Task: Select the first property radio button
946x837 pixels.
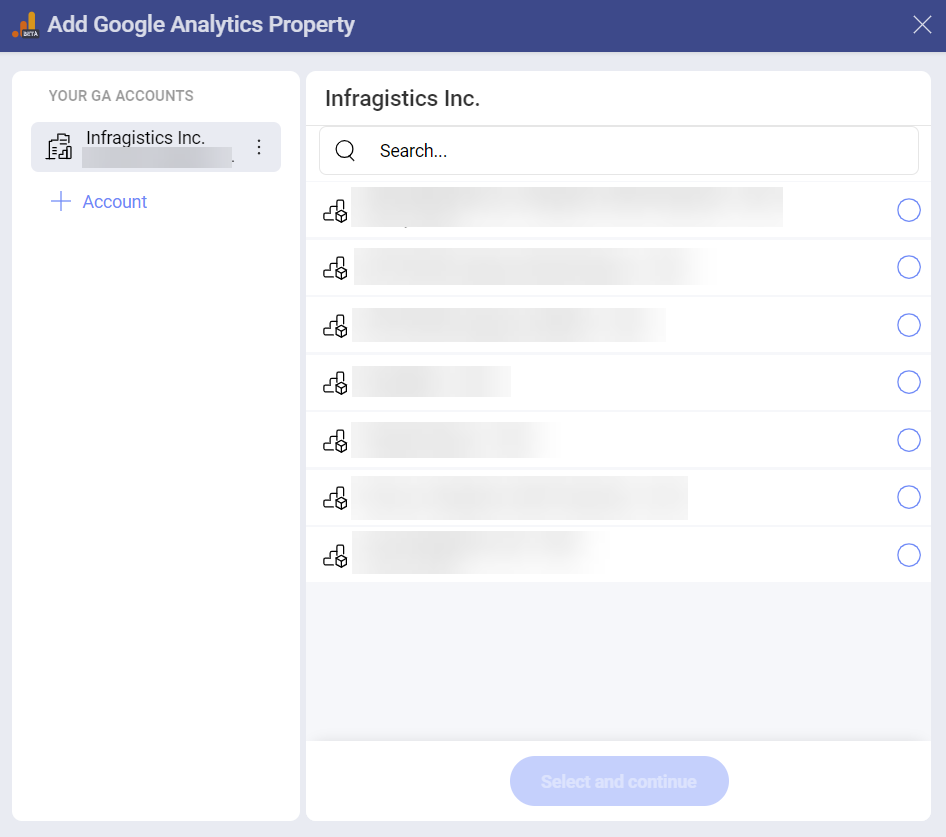Action: 909,210
